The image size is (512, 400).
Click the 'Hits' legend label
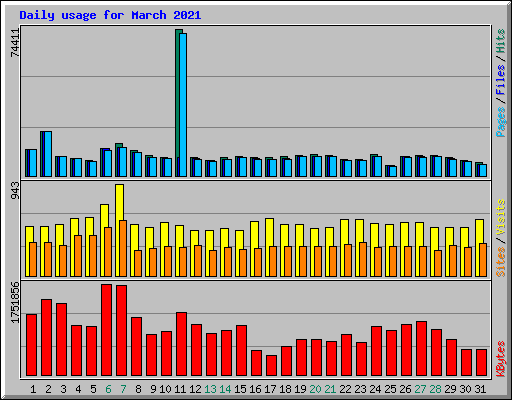coord(501,41)
